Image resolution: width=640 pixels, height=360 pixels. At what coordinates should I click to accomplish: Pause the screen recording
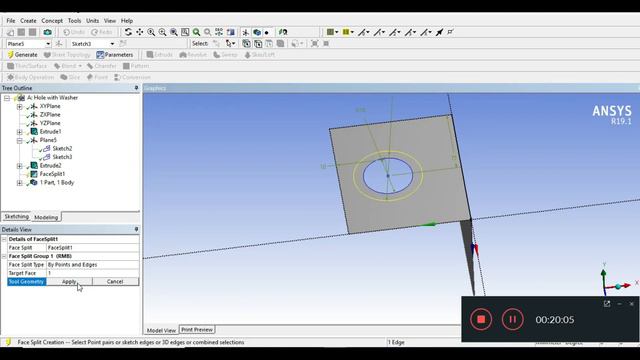click(513, 319)
